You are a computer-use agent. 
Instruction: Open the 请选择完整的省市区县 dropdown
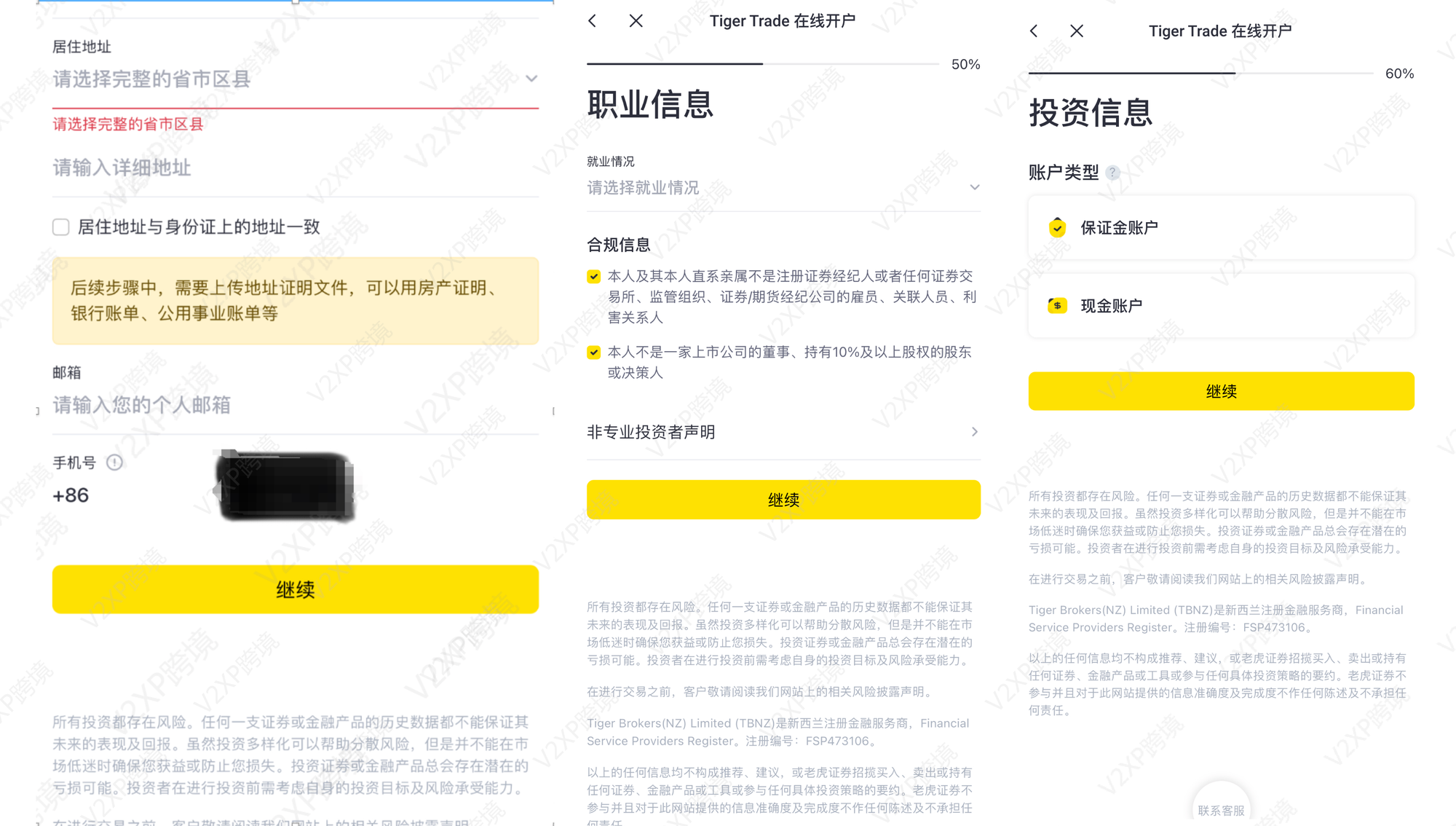(296, 79)
